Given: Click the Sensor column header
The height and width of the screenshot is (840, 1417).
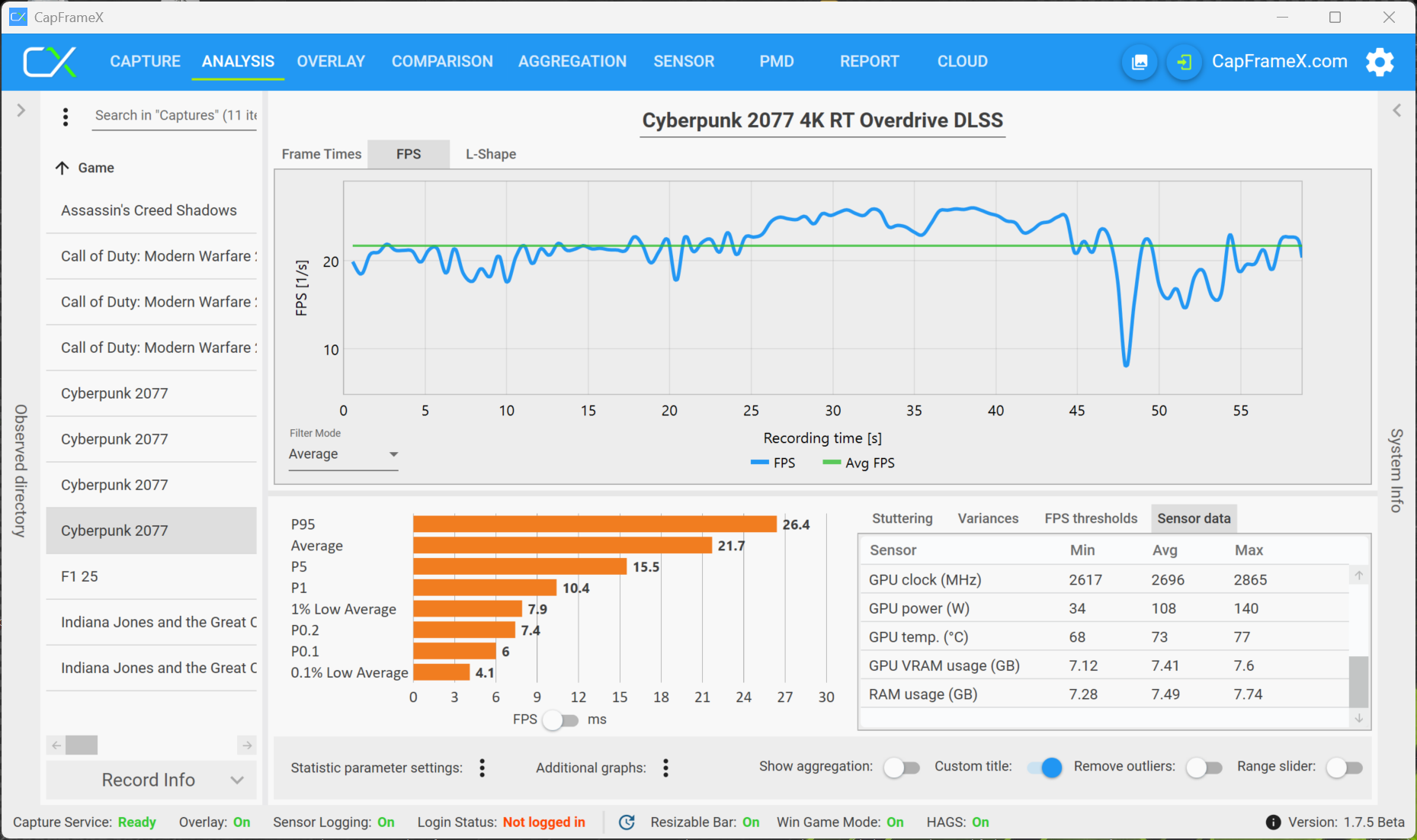Looking at the screenshot, I should pos(893,550).
